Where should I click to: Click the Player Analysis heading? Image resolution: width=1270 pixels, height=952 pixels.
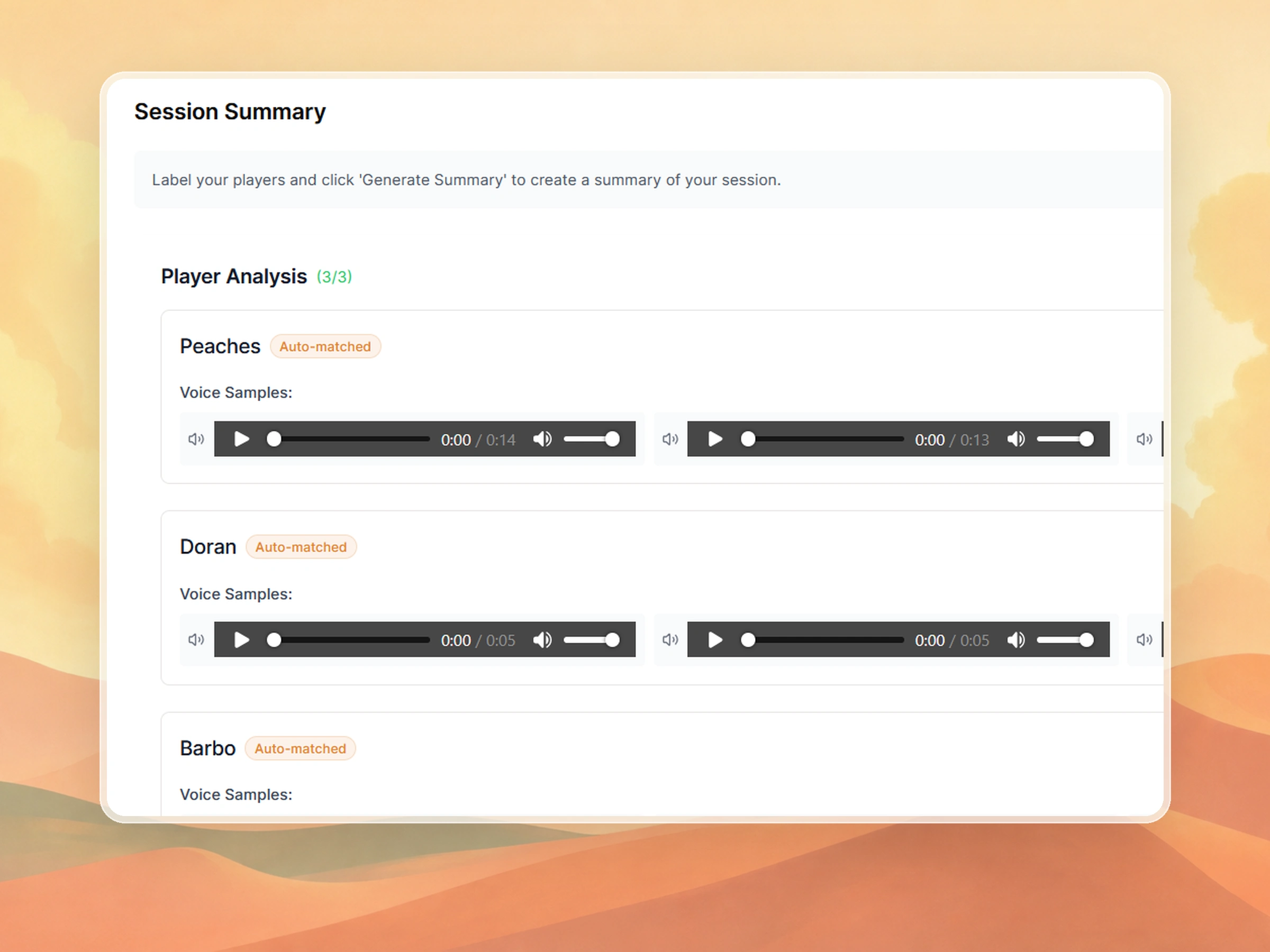(x=234, y=277)
